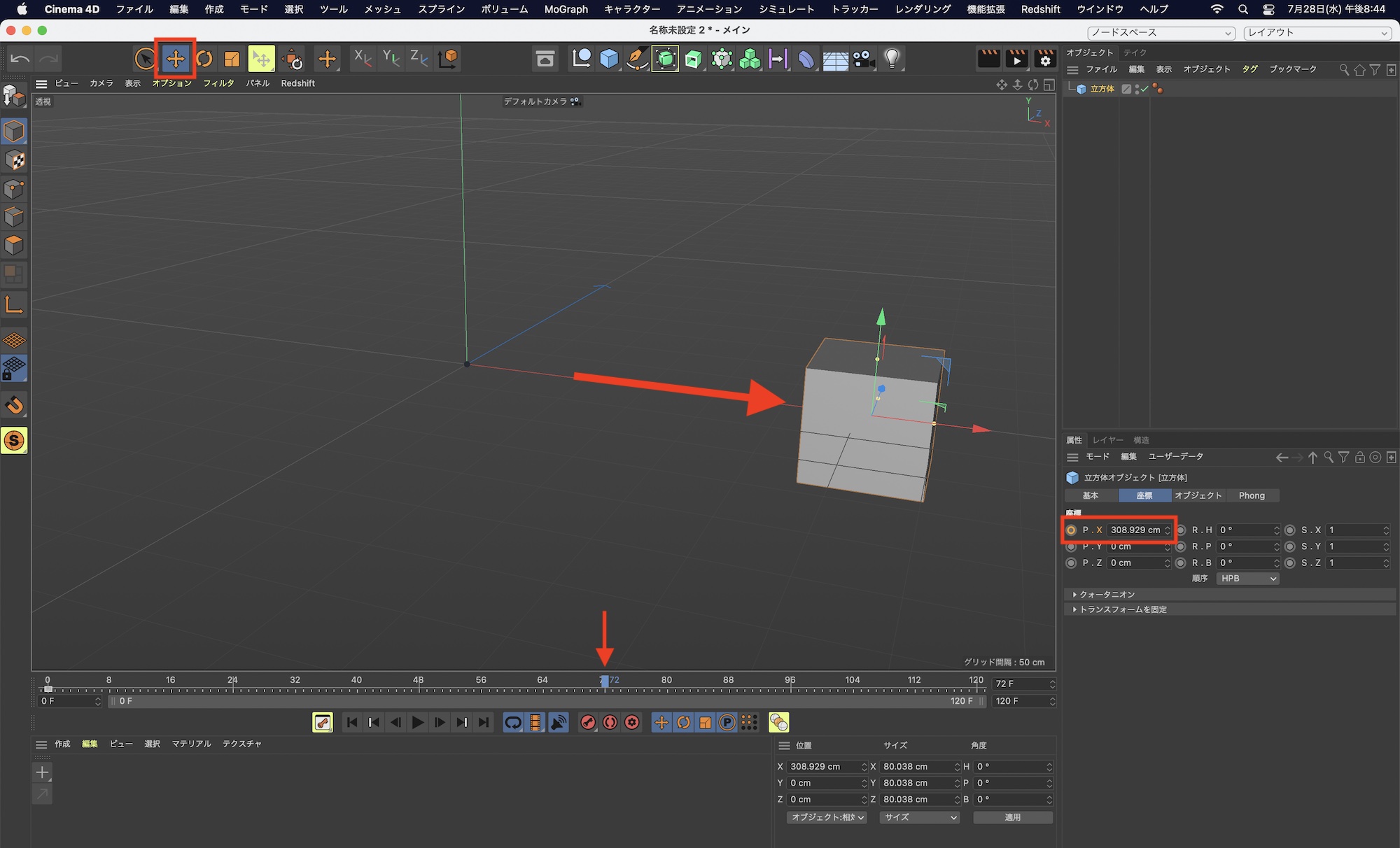Click the Camera object icon
This screenshot has height=848, width=1400.
[864, 59]
